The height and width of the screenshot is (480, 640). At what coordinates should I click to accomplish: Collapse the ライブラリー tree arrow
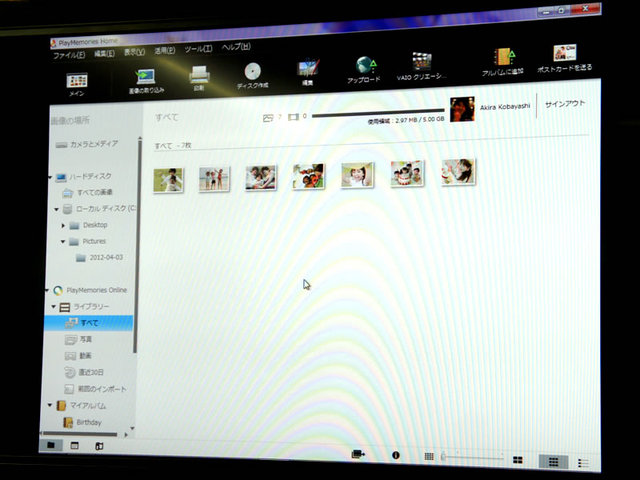coord(53,306)
